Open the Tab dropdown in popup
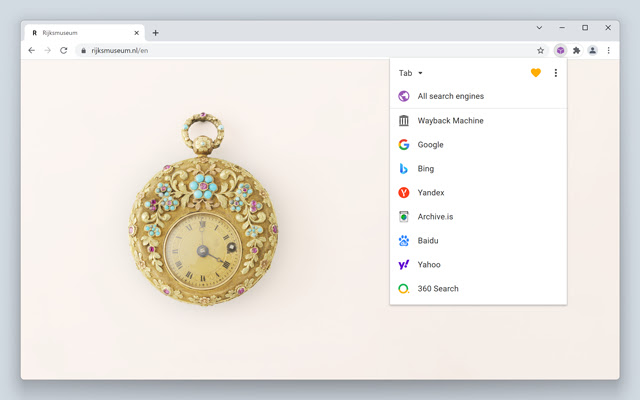The width and height of the screenshot is (640, 400). 411,73
